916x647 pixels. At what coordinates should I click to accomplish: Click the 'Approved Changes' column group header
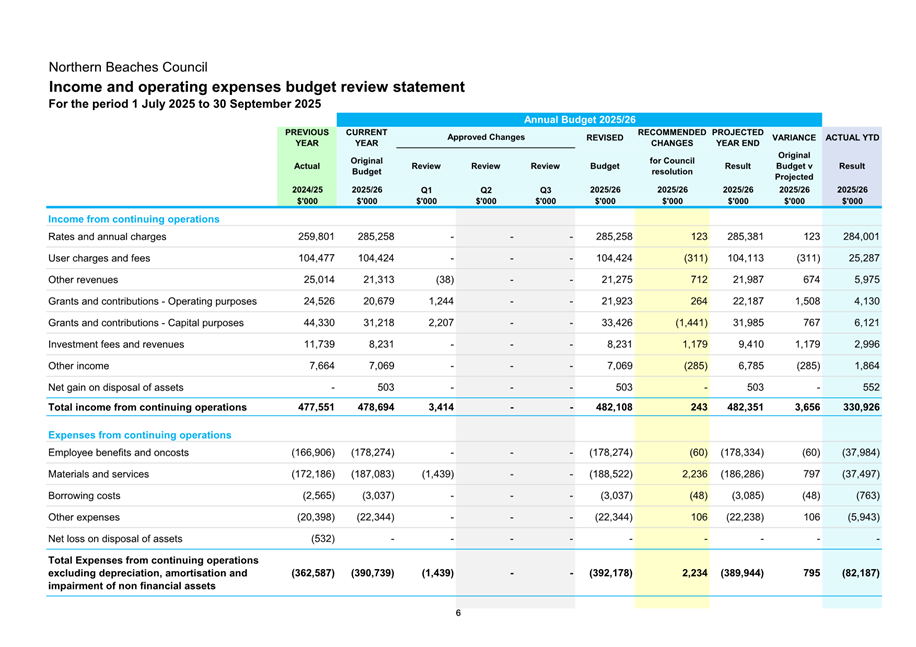coord(485,137)
